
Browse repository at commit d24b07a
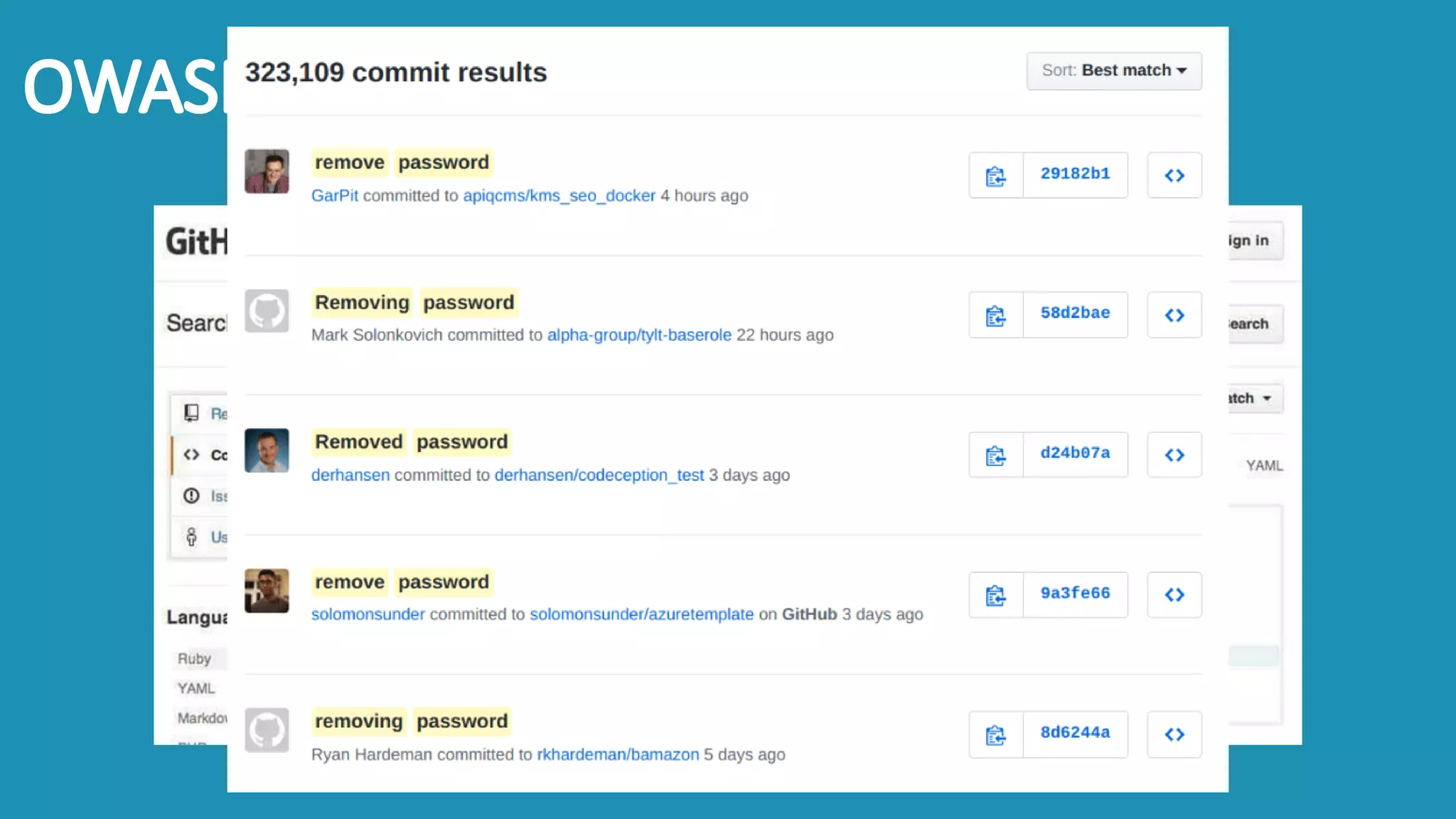coord(1174,455)
